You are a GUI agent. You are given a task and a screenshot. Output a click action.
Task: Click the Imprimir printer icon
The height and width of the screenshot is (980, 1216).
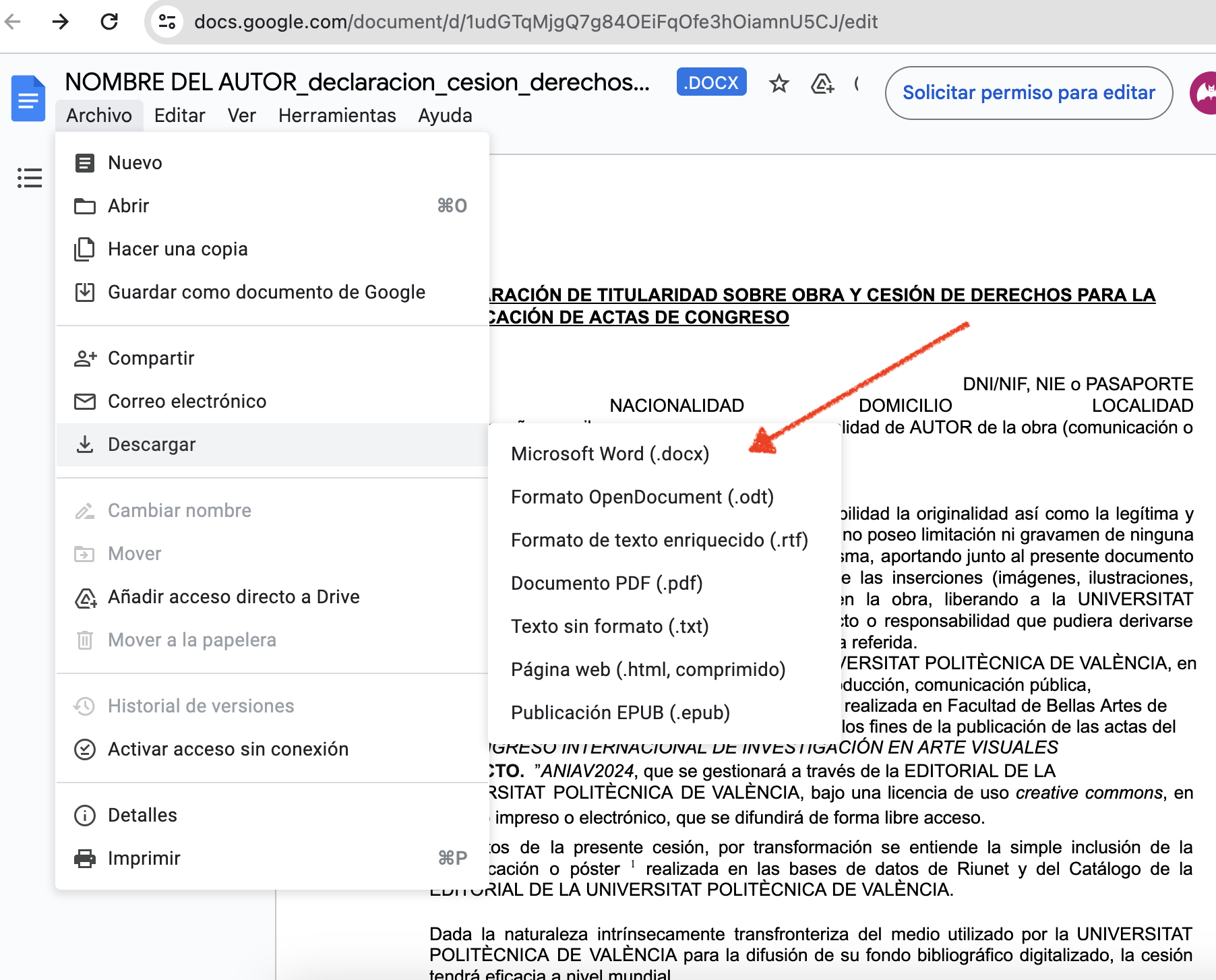(85, 859)
